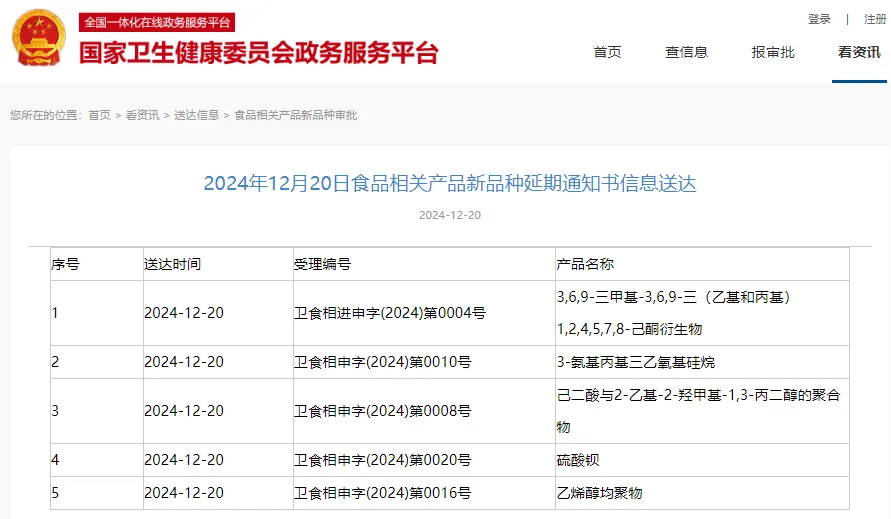Open the 登录 login link
Image resolution: width=891 pixels, height=519 pixels.
tap(819, 19)
